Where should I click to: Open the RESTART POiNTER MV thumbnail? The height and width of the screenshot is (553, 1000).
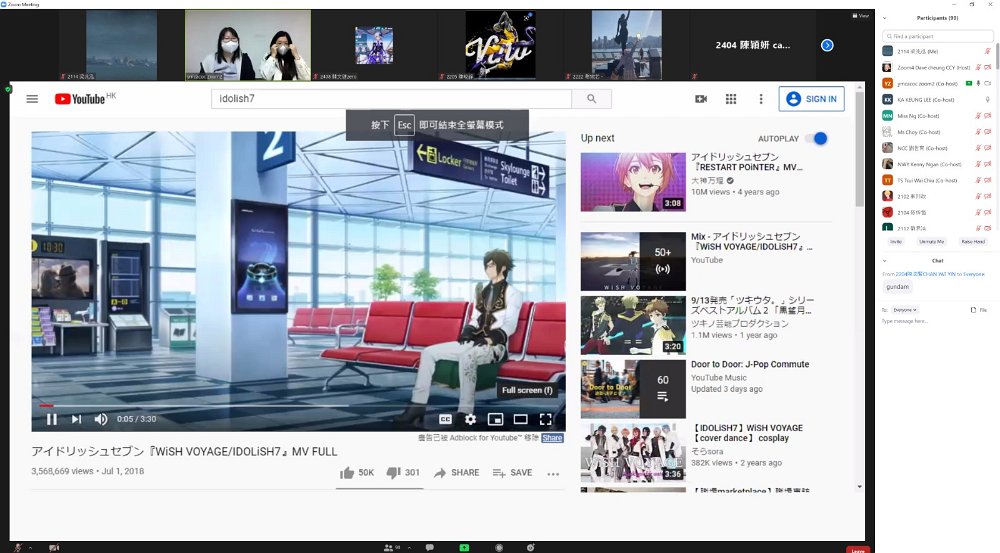pos(633,182)
